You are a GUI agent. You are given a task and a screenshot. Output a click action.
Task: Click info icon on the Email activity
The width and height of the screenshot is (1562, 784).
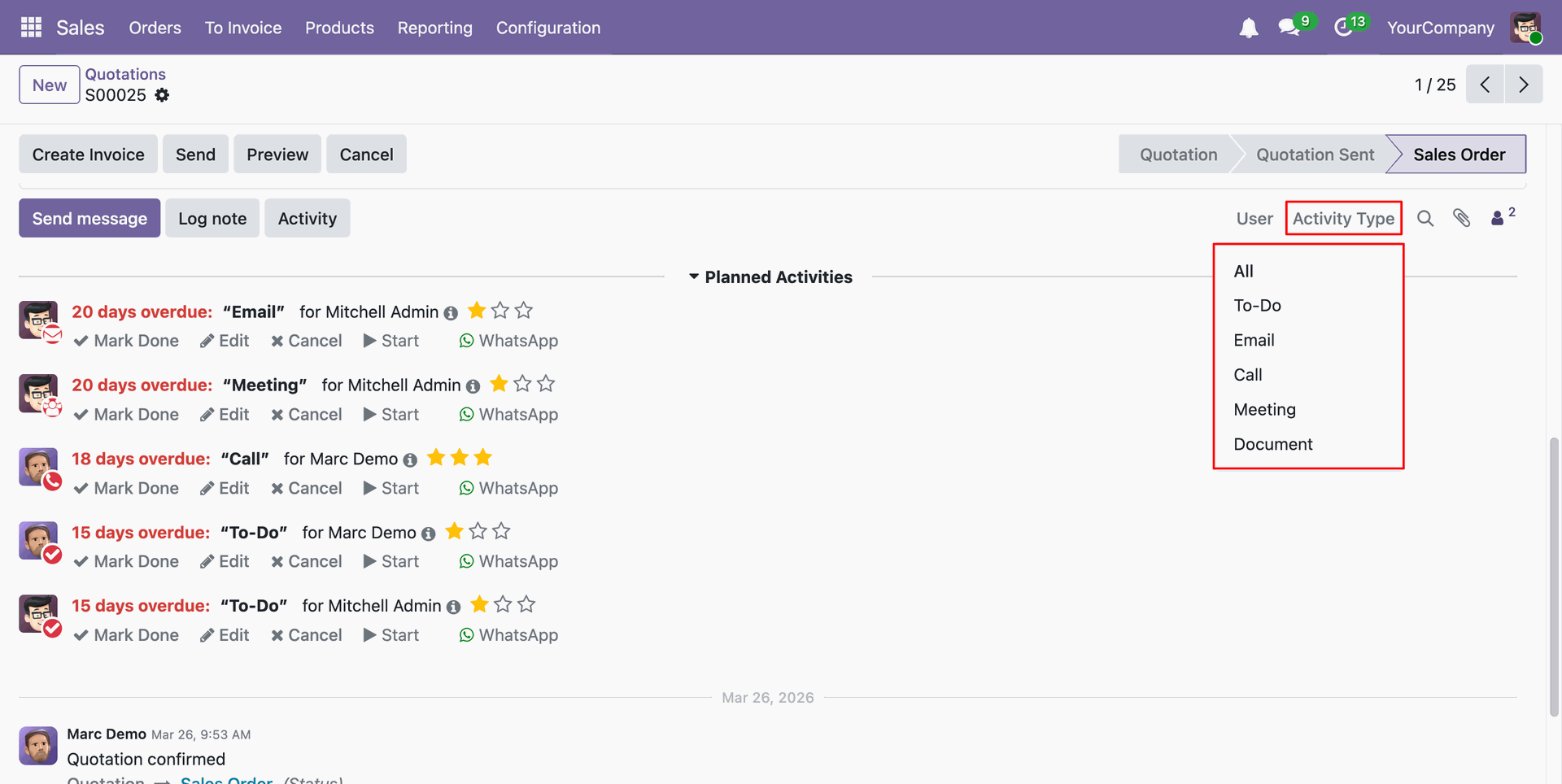pyautogui.click(x=451, y=313)
